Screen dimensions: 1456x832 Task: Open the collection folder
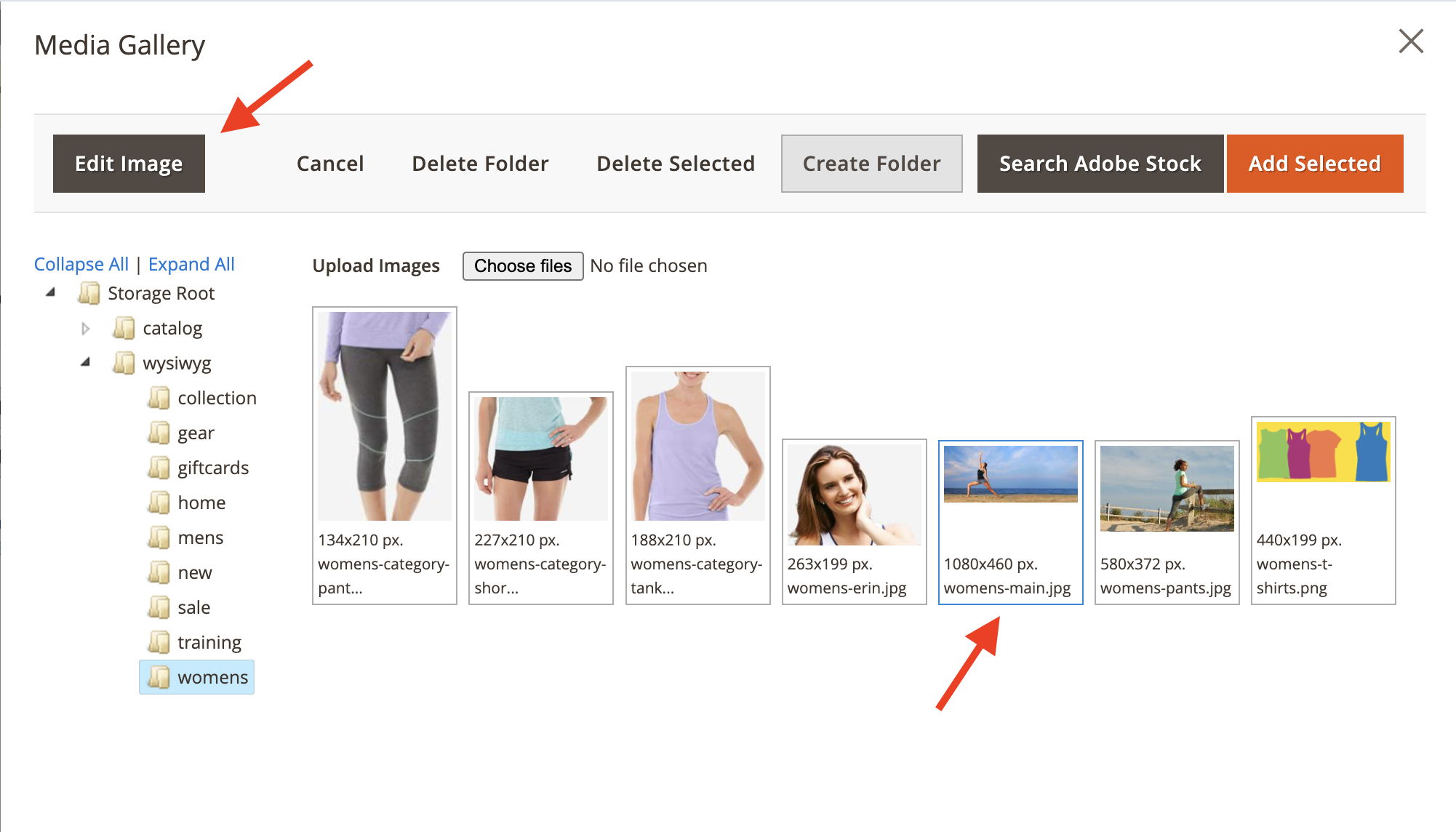click(x=217, y=398)
